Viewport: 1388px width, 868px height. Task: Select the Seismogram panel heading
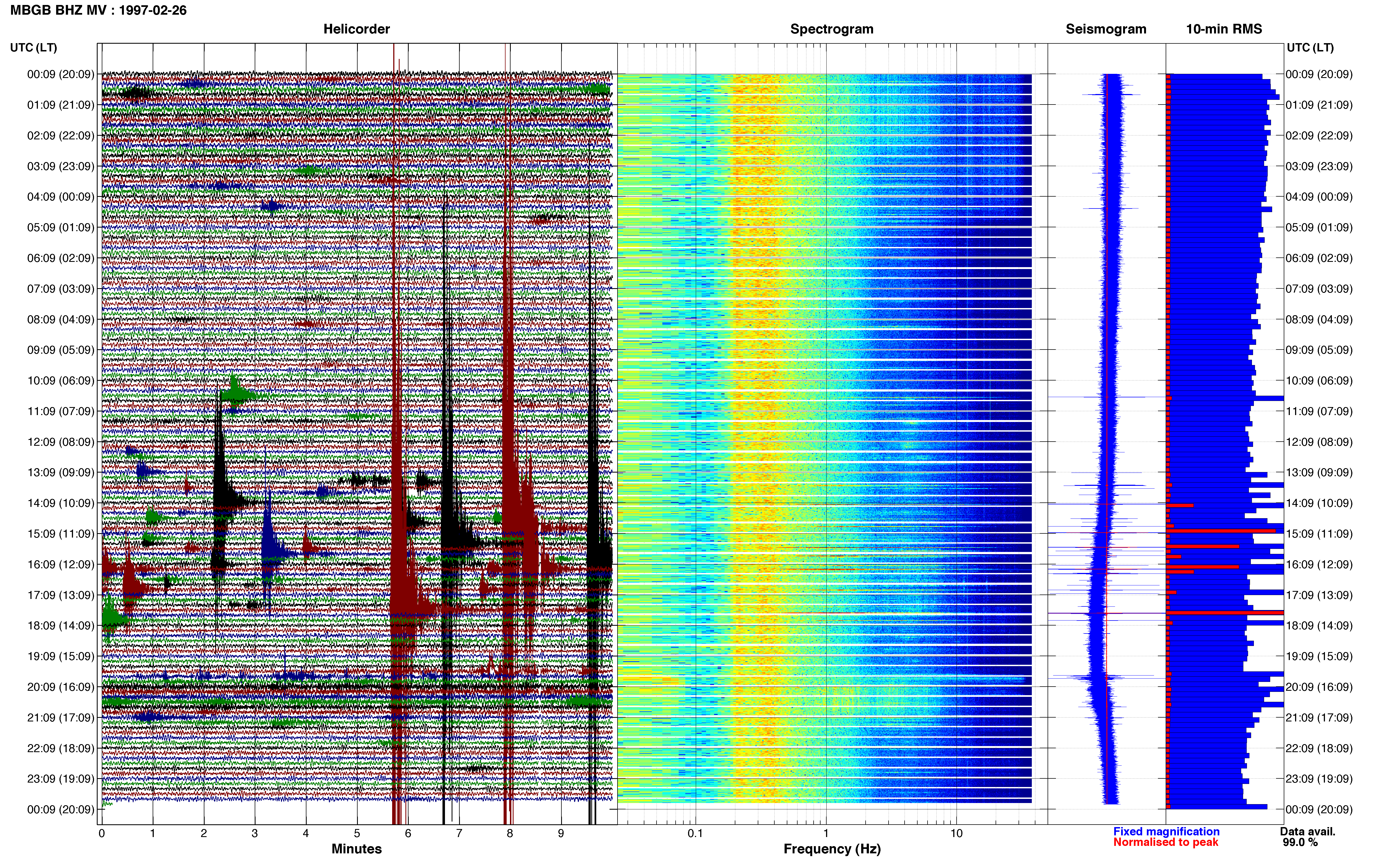[x=1106, y=29]
